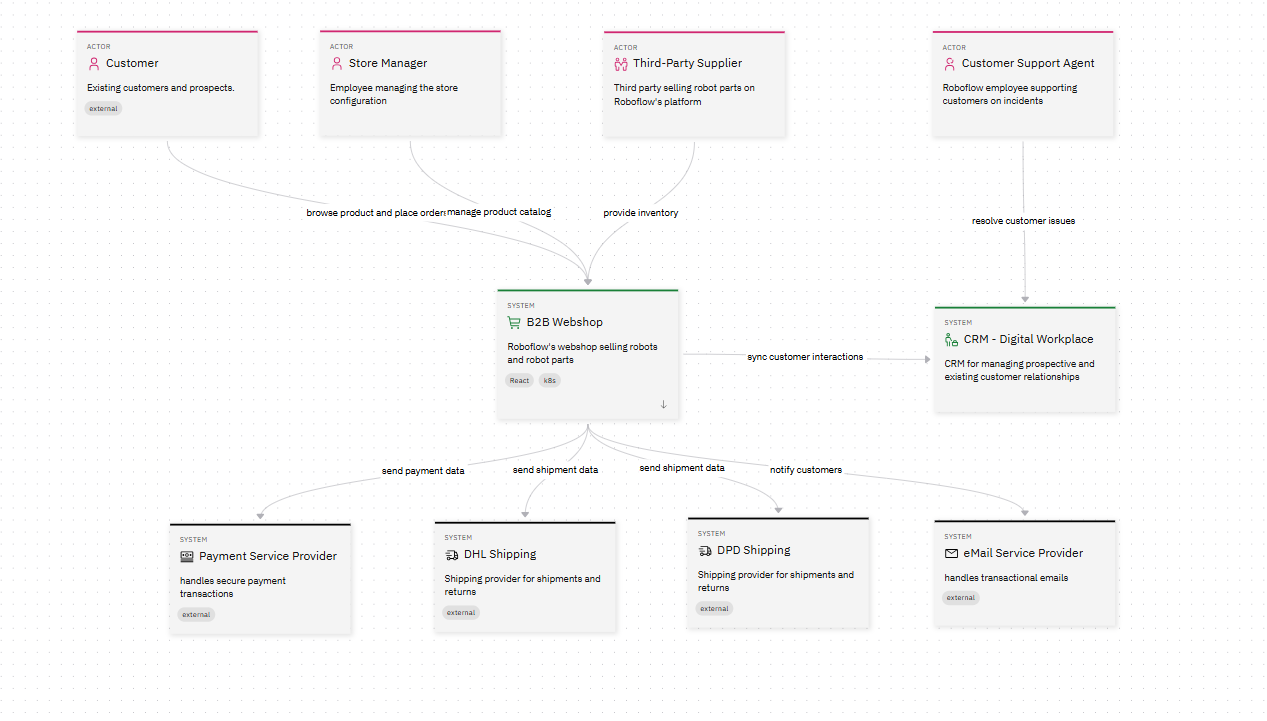Select the person icon on the Customer card
Image resolution: width=1267 pixels, height=721 pixels.
coord(94,63)
